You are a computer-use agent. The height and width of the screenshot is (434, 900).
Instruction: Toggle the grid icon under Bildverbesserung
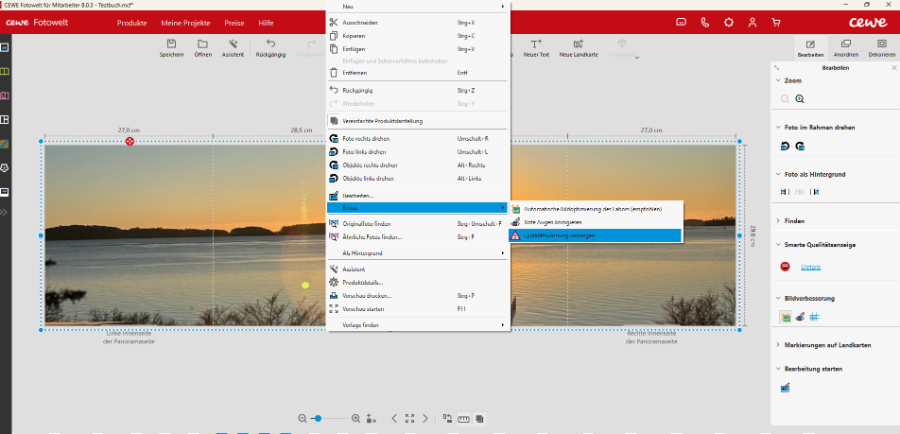pos(814,316)
